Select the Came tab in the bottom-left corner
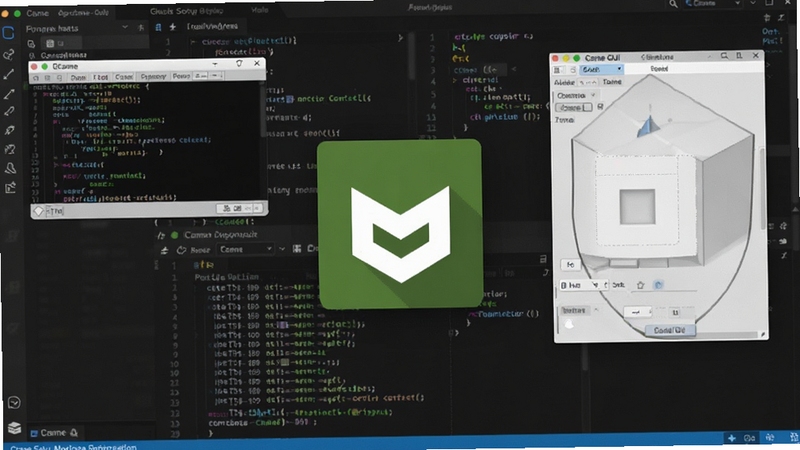 click(55, 433)
